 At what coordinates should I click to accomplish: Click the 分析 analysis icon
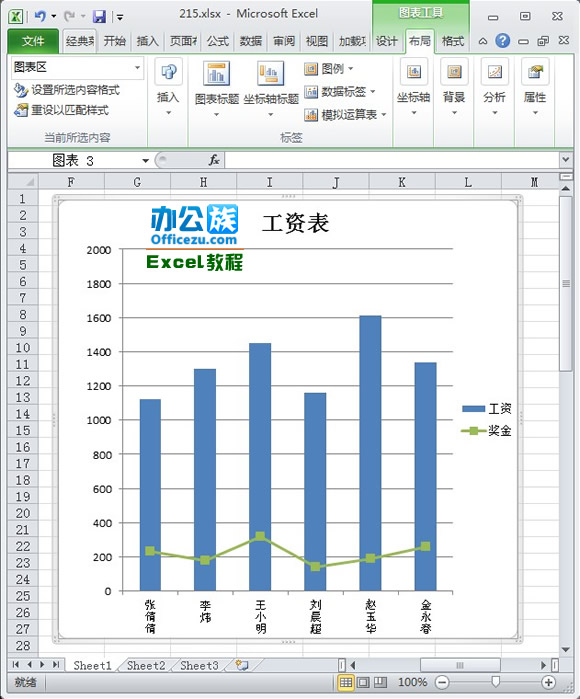(x=494, y=71)
